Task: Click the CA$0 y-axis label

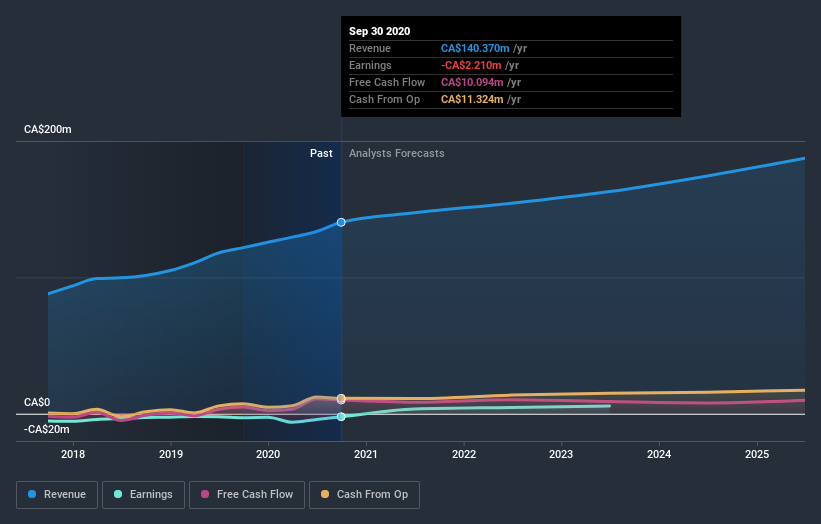Action: (x=37, y=403)
